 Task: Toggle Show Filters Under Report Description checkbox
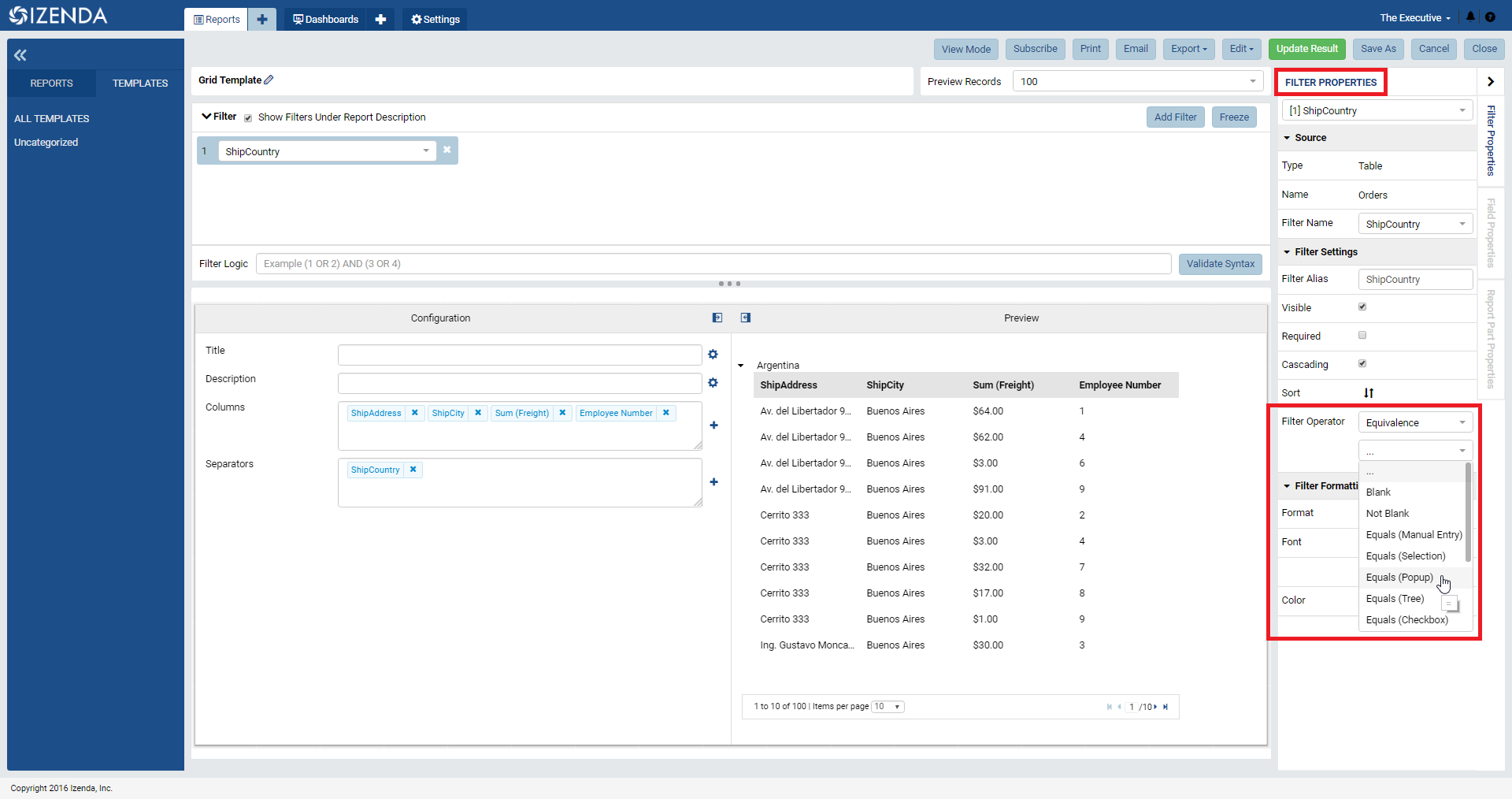click(x=248, y=118)
